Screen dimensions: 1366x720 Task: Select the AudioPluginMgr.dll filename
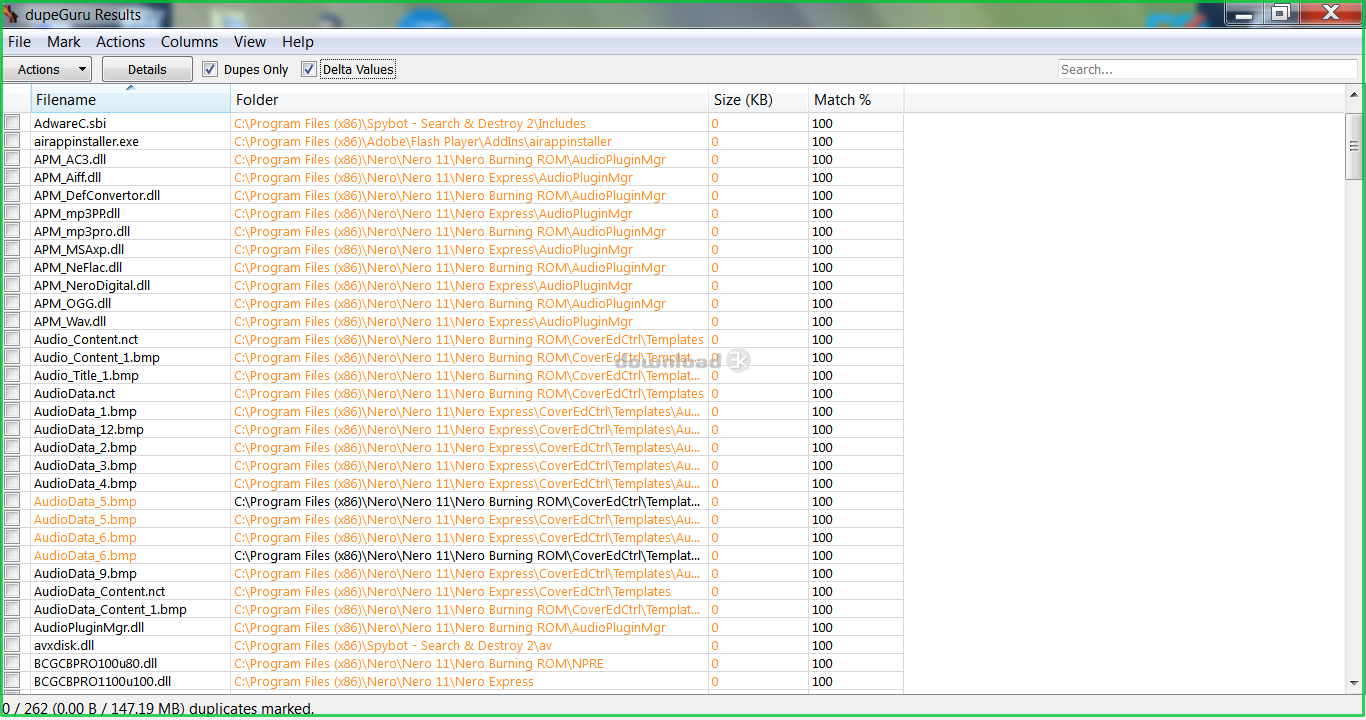pyautogui.click(x=89, y=627)
